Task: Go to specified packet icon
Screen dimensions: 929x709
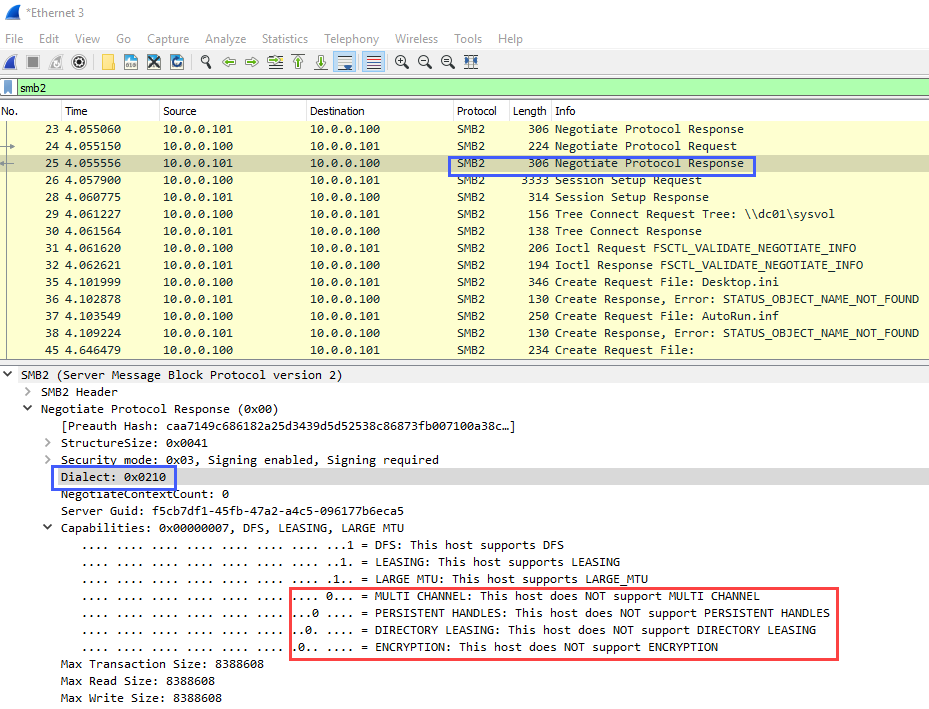Action: [275, 62]
